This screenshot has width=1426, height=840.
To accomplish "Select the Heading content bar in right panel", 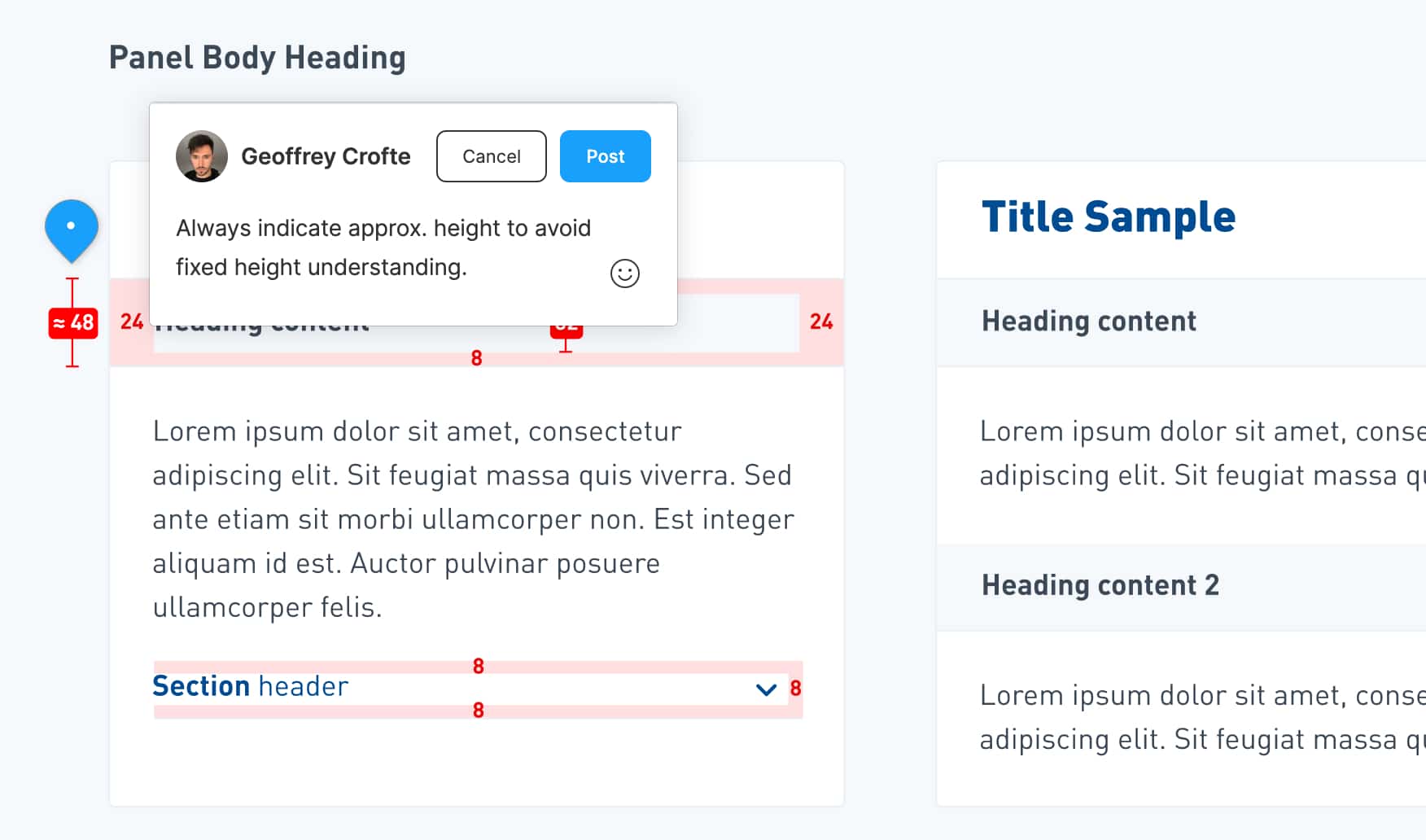I will pos(1181,322).
